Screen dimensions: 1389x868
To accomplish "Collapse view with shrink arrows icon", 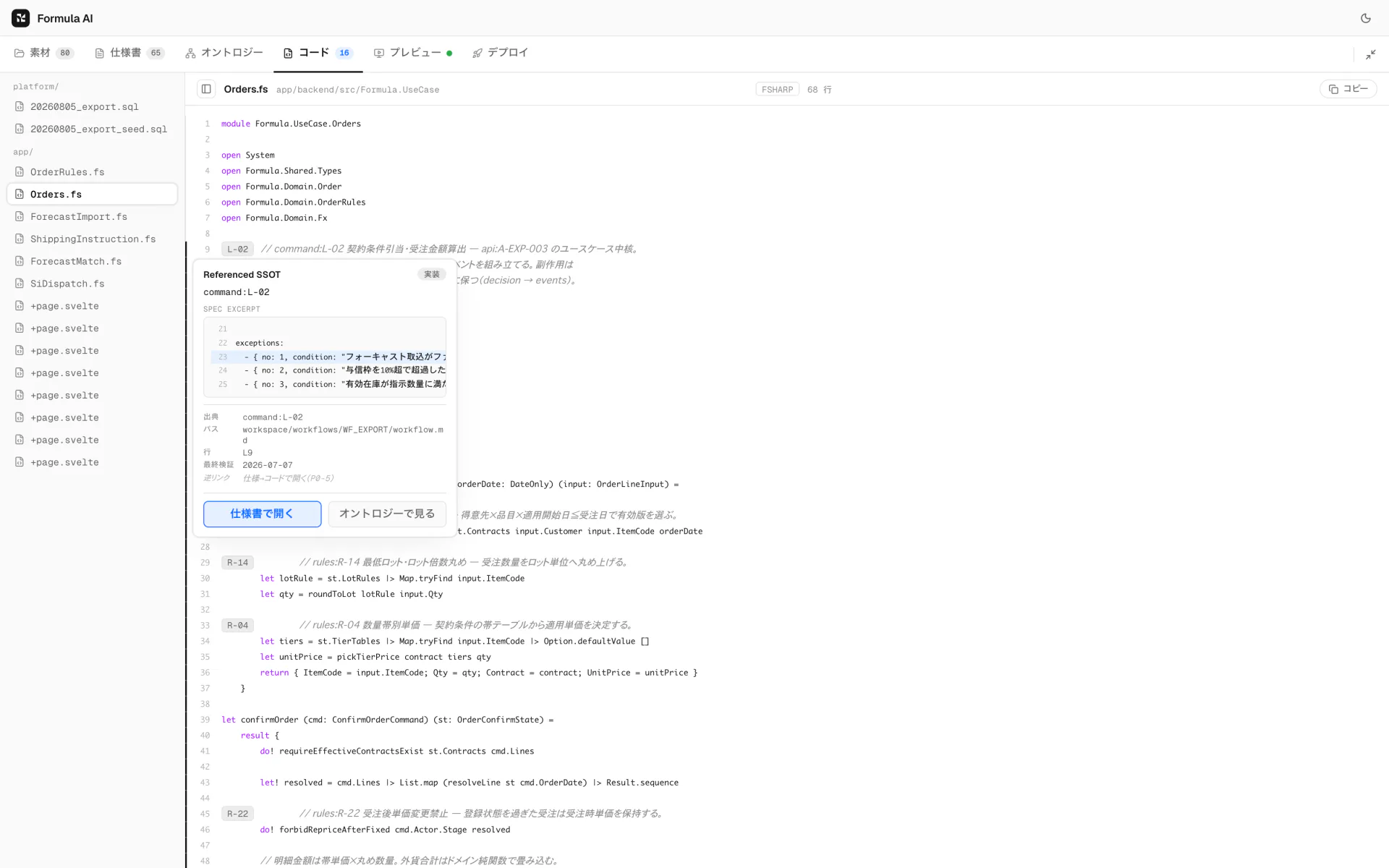I will (1371, 54).
